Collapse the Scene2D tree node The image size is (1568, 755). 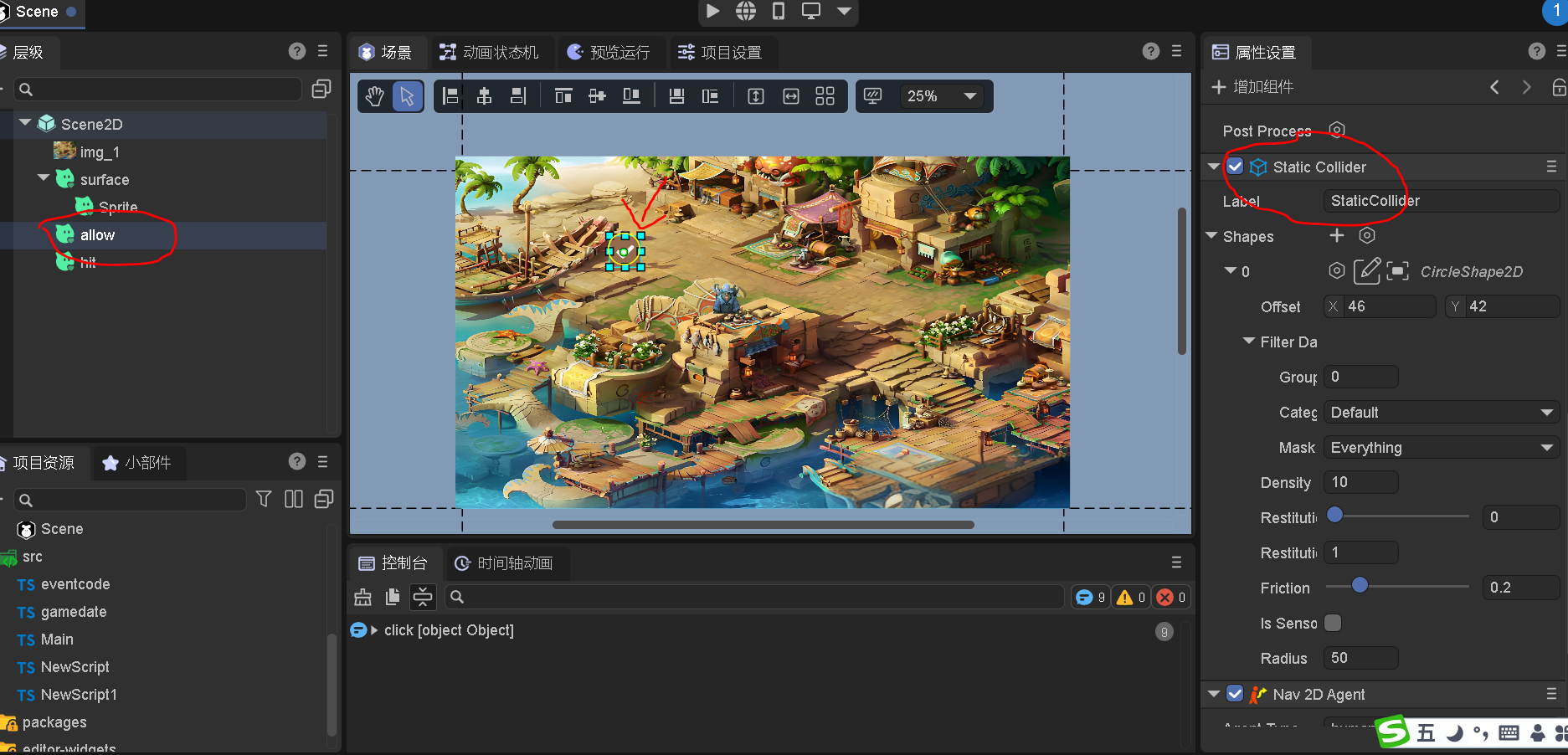click(25, 123)
